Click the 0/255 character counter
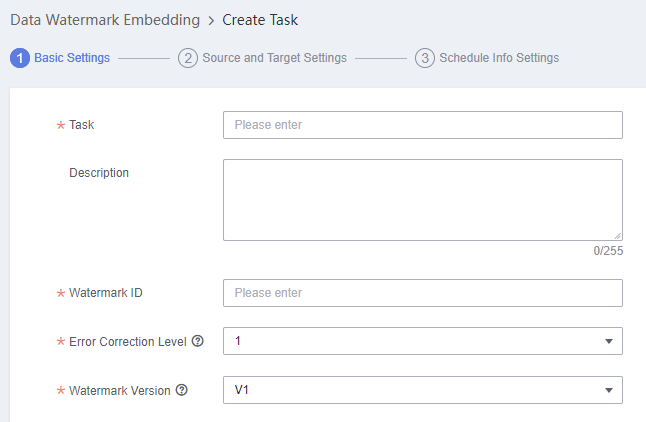 pyautogui.click(x=608, y=251)
